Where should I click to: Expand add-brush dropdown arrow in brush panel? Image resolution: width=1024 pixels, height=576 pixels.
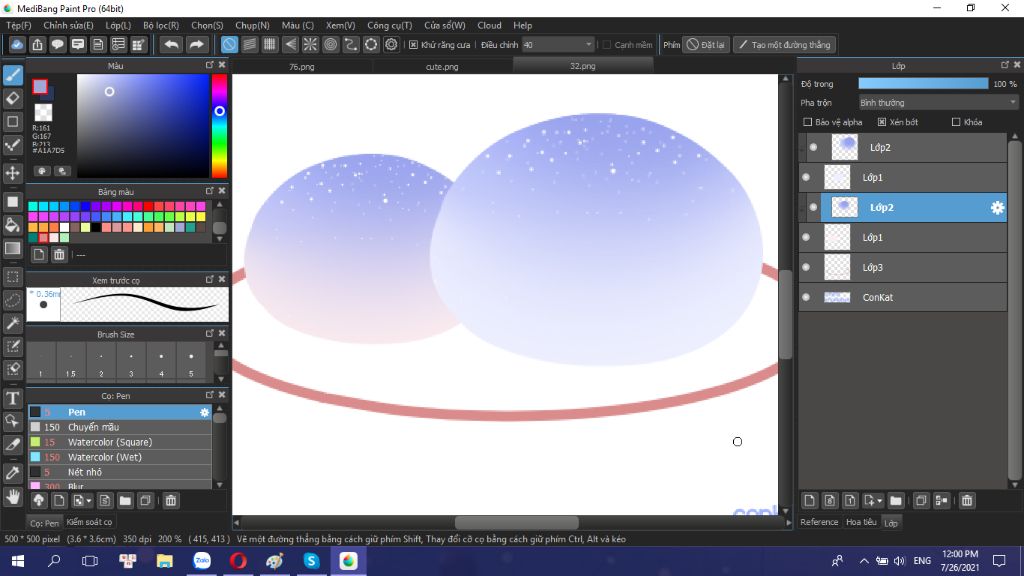[89, 501]
